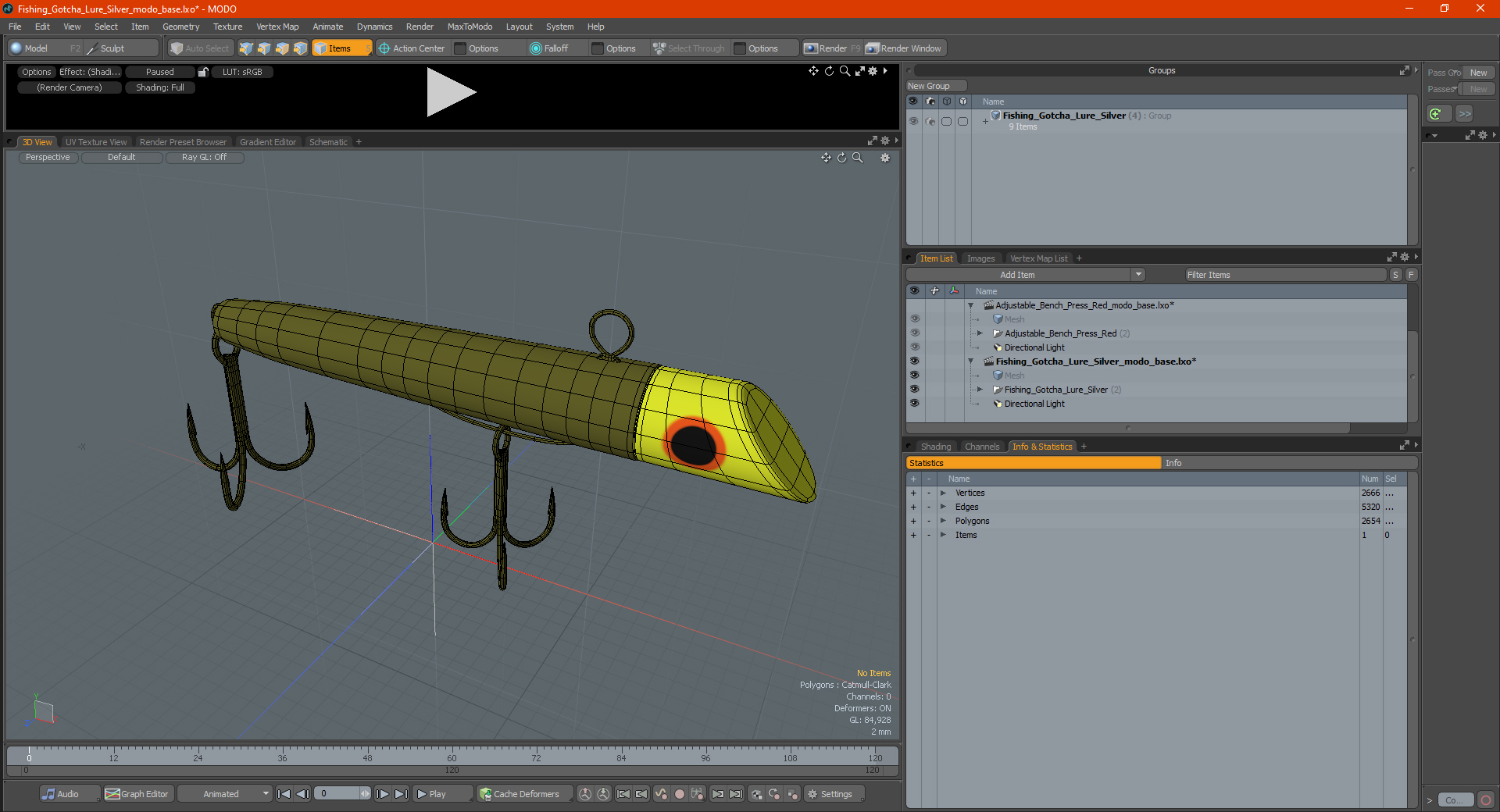Click the preview panel pan arrows icon
Image resolution: width=1500 pixels, height=812 pixels.
click(814, 71)
